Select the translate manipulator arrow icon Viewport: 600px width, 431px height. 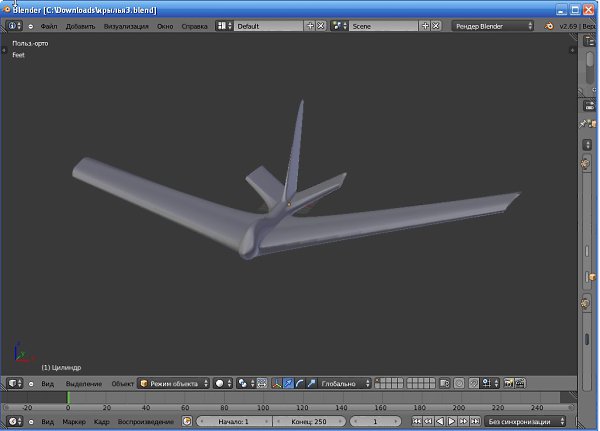coord(289,383)
